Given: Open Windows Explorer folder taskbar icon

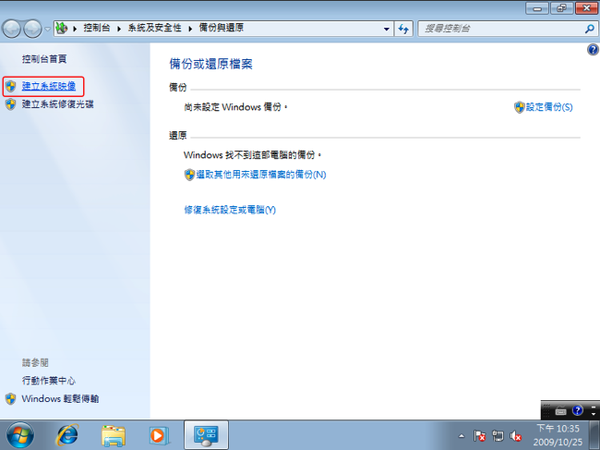Looking at the screenshot, I should [113, 435].
